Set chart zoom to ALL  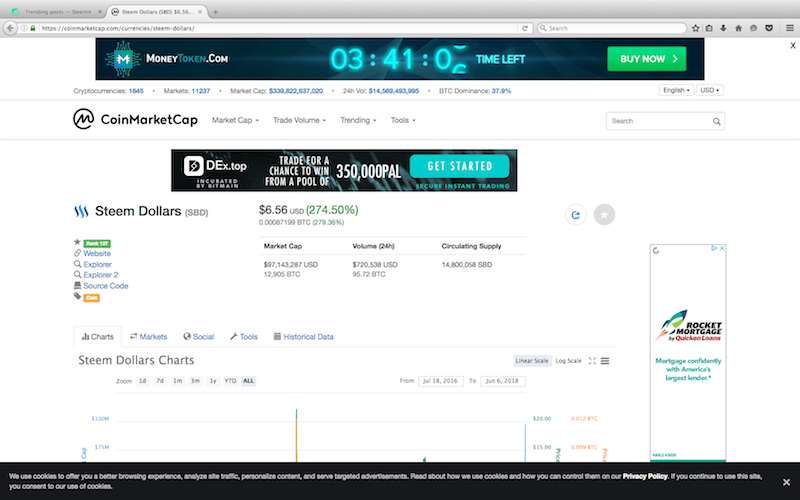pyautogui.click(x=248, y=381)
